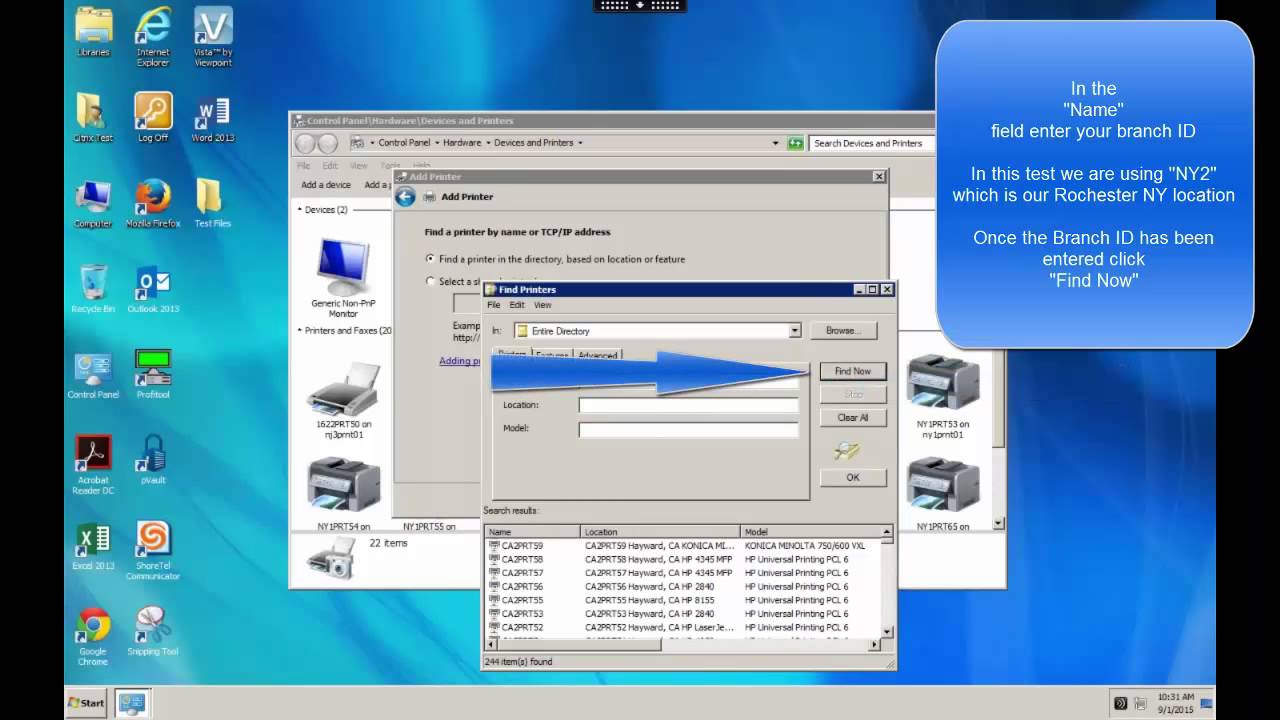This screenshot has width=1280, height=720.
Task: Open the Snipping Tool shortcut
Action: click(x=153, y=631)
